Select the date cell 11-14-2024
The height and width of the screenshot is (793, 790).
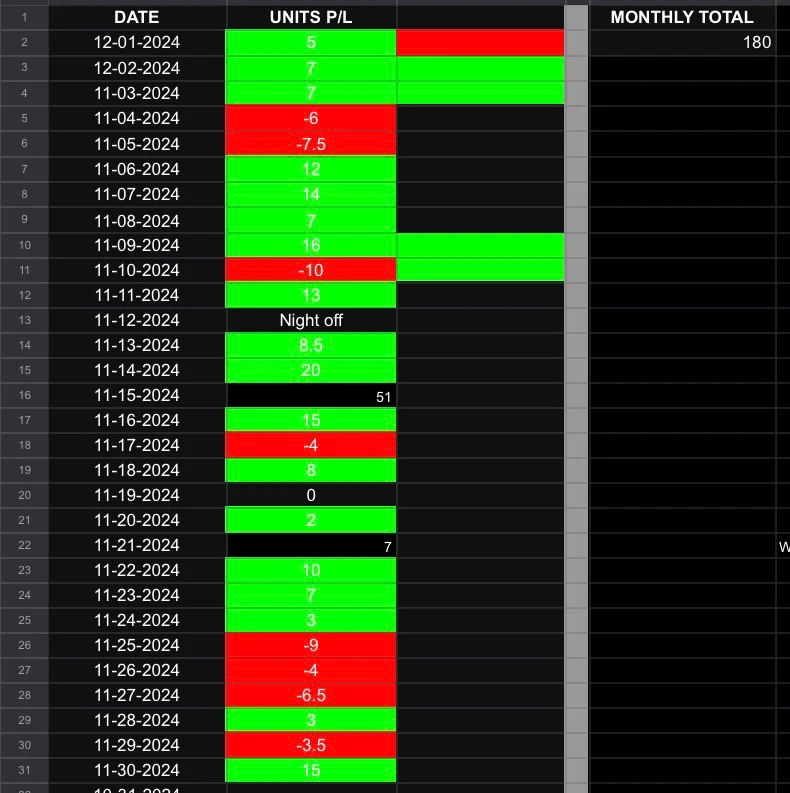137,370
